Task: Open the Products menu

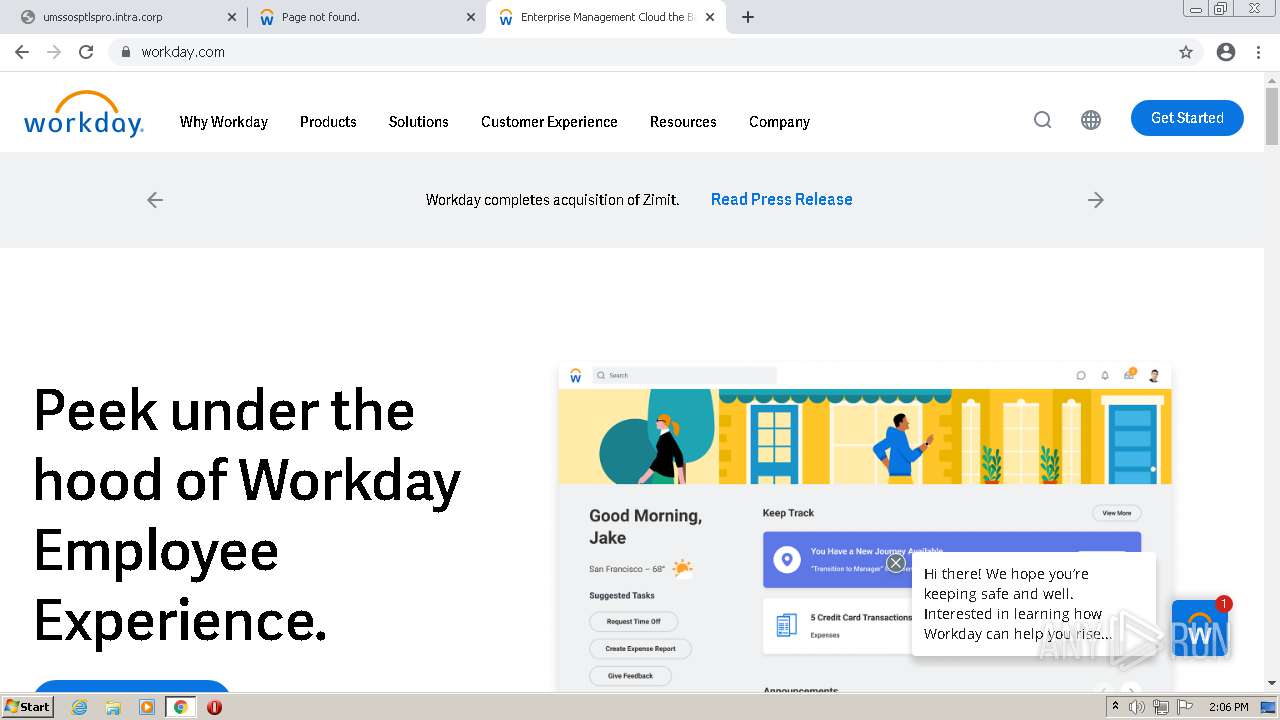Action: click(x=328, y=122)
